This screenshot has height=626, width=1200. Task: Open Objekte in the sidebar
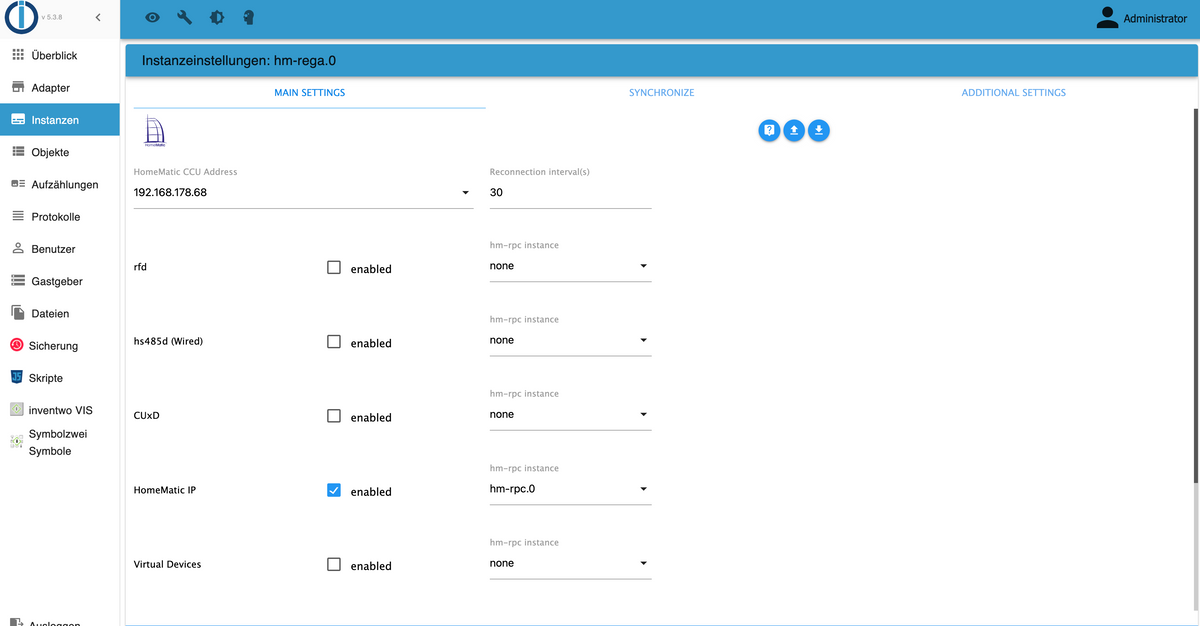coord(60,152)
